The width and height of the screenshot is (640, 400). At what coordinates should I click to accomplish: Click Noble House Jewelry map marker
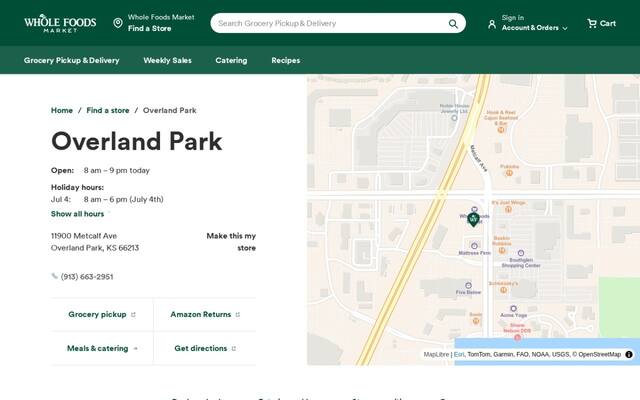click(x=454, y=118)
